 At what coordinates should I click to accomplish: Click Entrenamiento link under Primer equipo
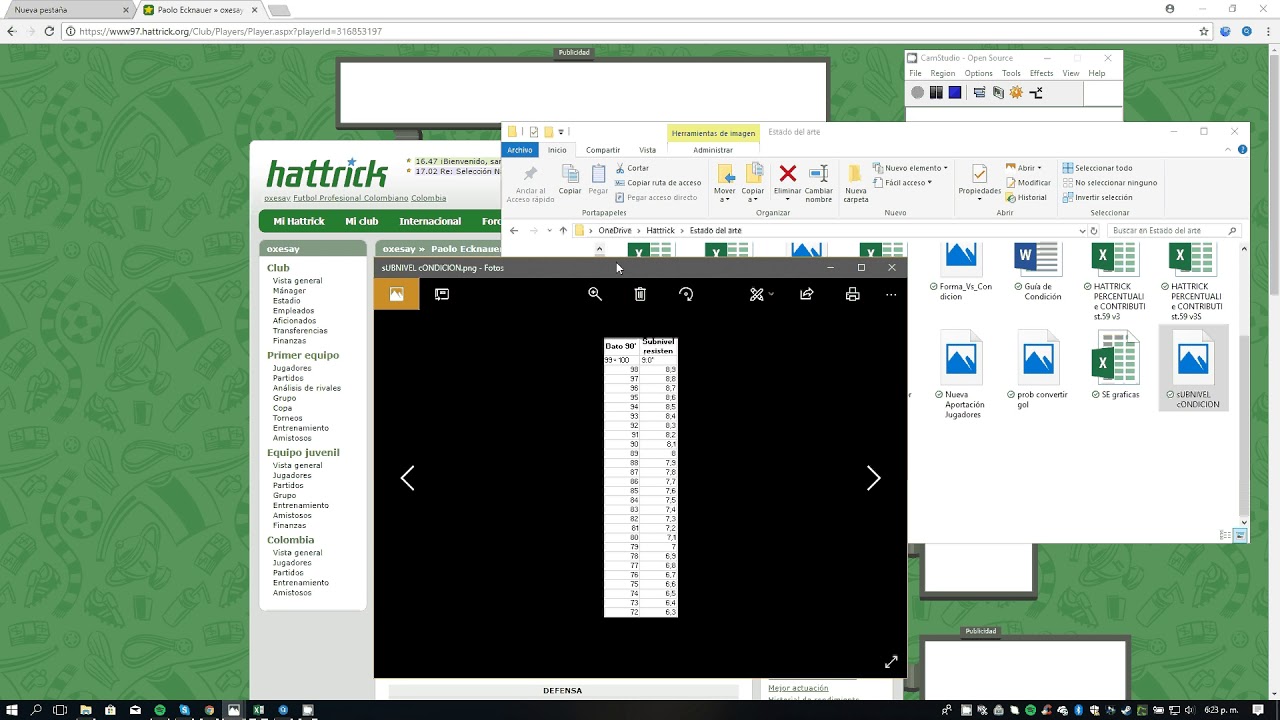pyautogui.click(x=301, y=428)
